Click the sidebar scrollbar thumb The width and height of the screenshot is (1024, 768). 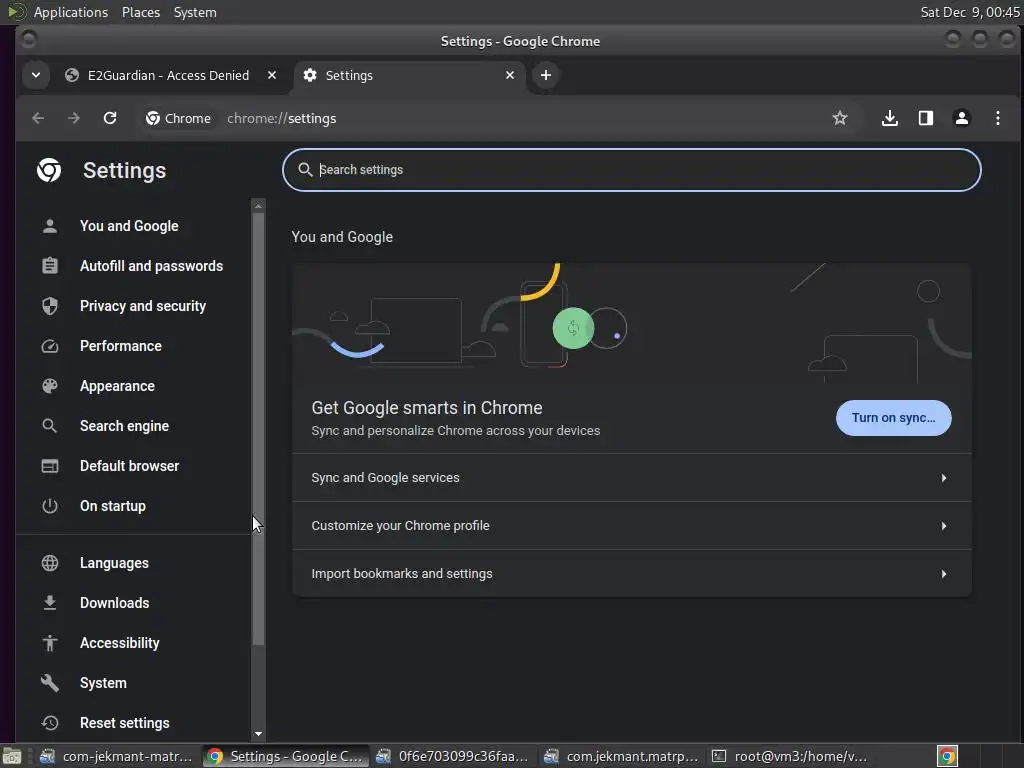tap(258, 429)
